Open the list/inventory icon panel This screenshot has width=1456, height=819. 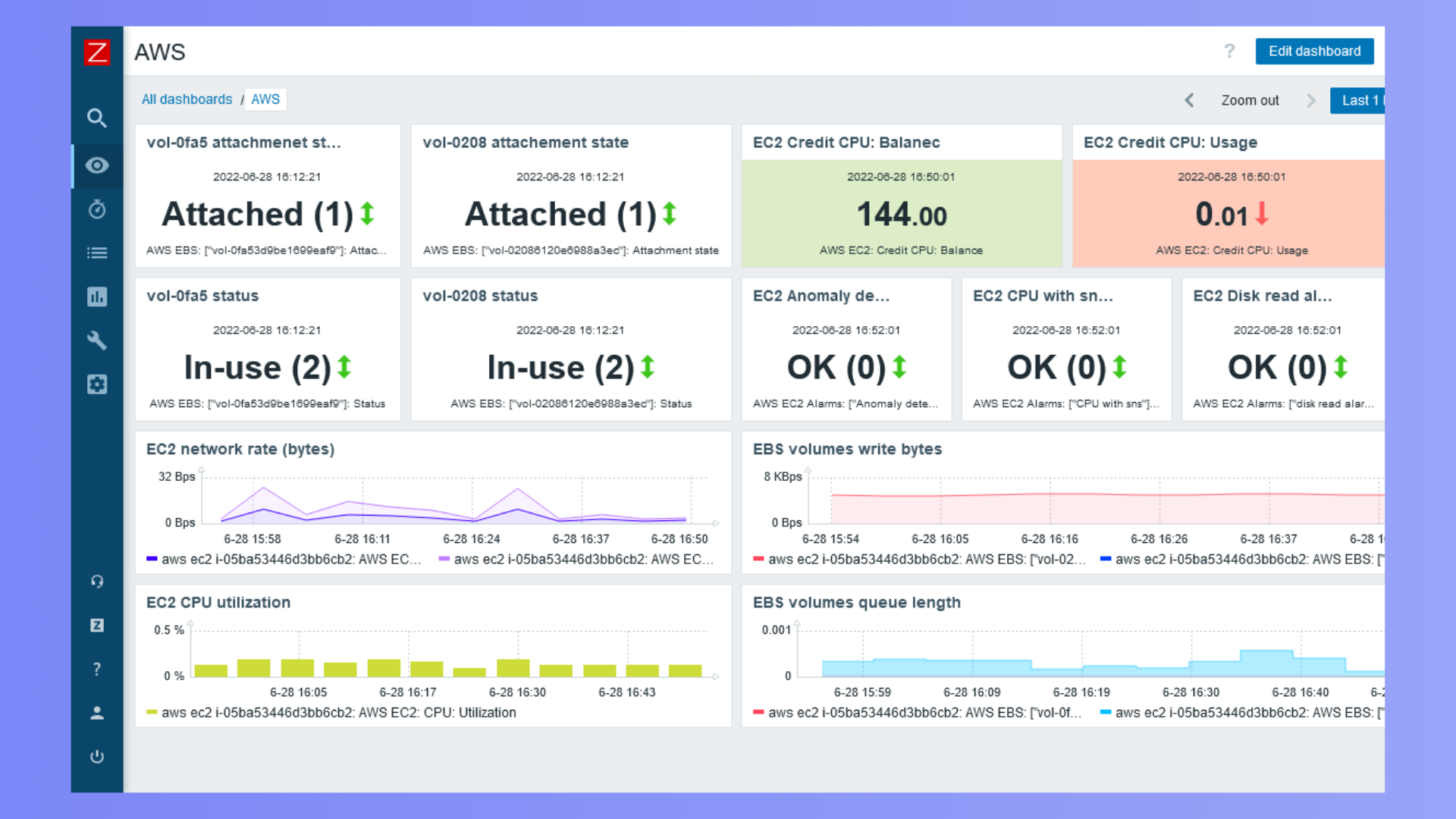coord(96,252)
